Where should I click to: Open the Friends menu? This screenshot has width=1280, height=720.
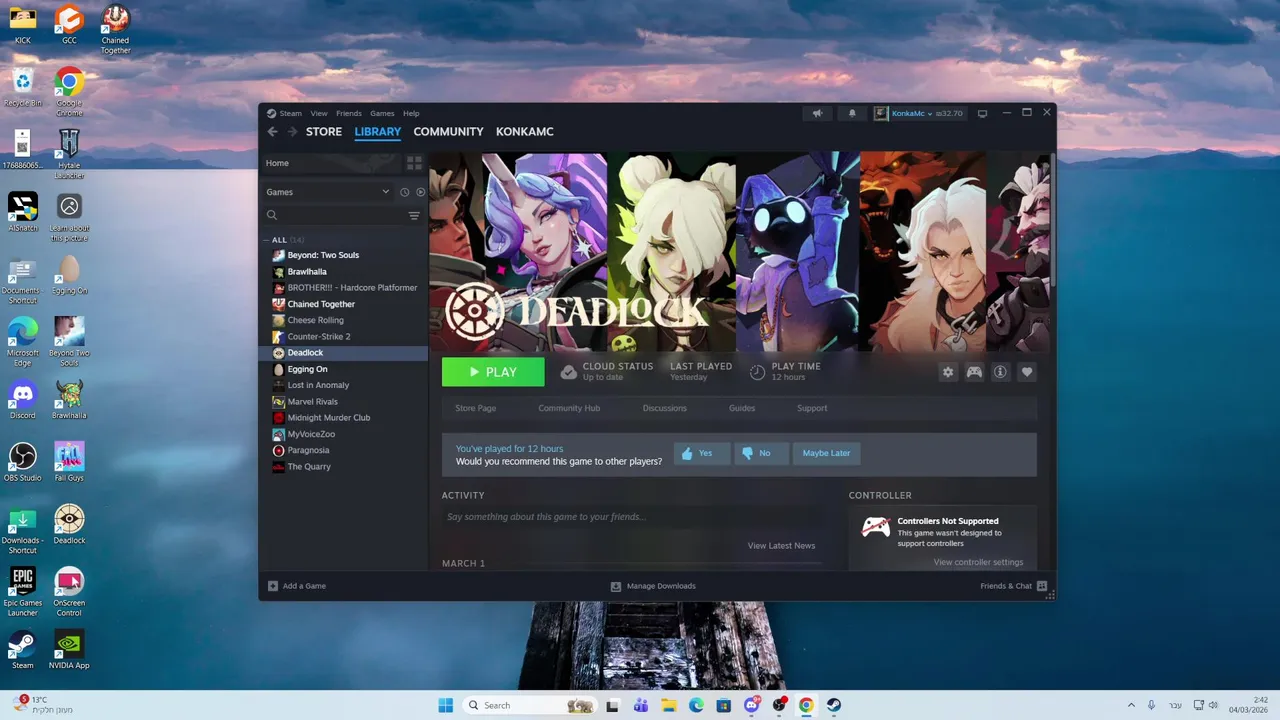click(349, 113)
